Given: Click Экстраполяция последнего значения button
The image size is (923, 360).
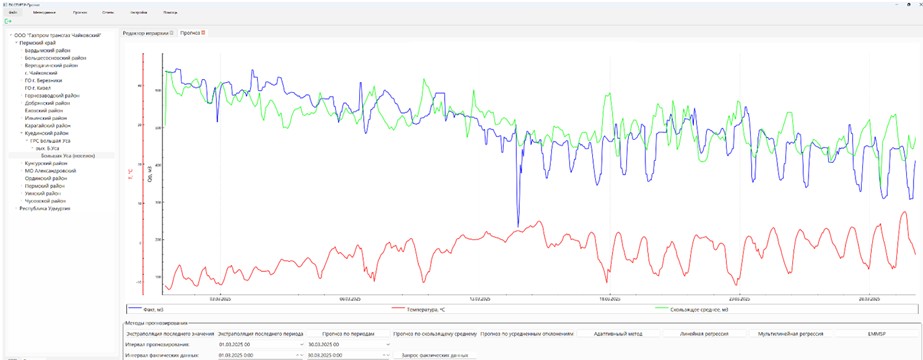Looking at the screenshot, I should click(170, 334).
